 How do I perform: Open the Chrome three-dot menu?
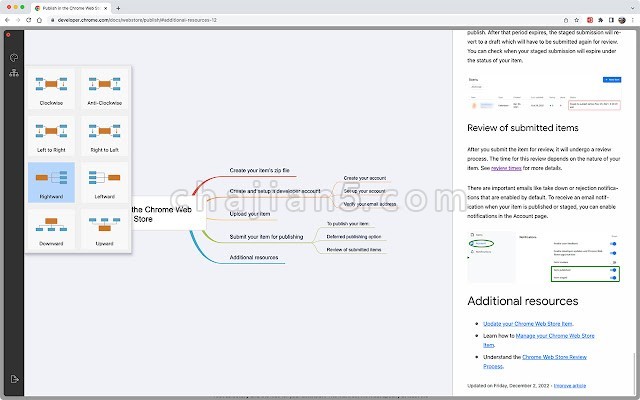pyautogui.click(x=633, y=20)
